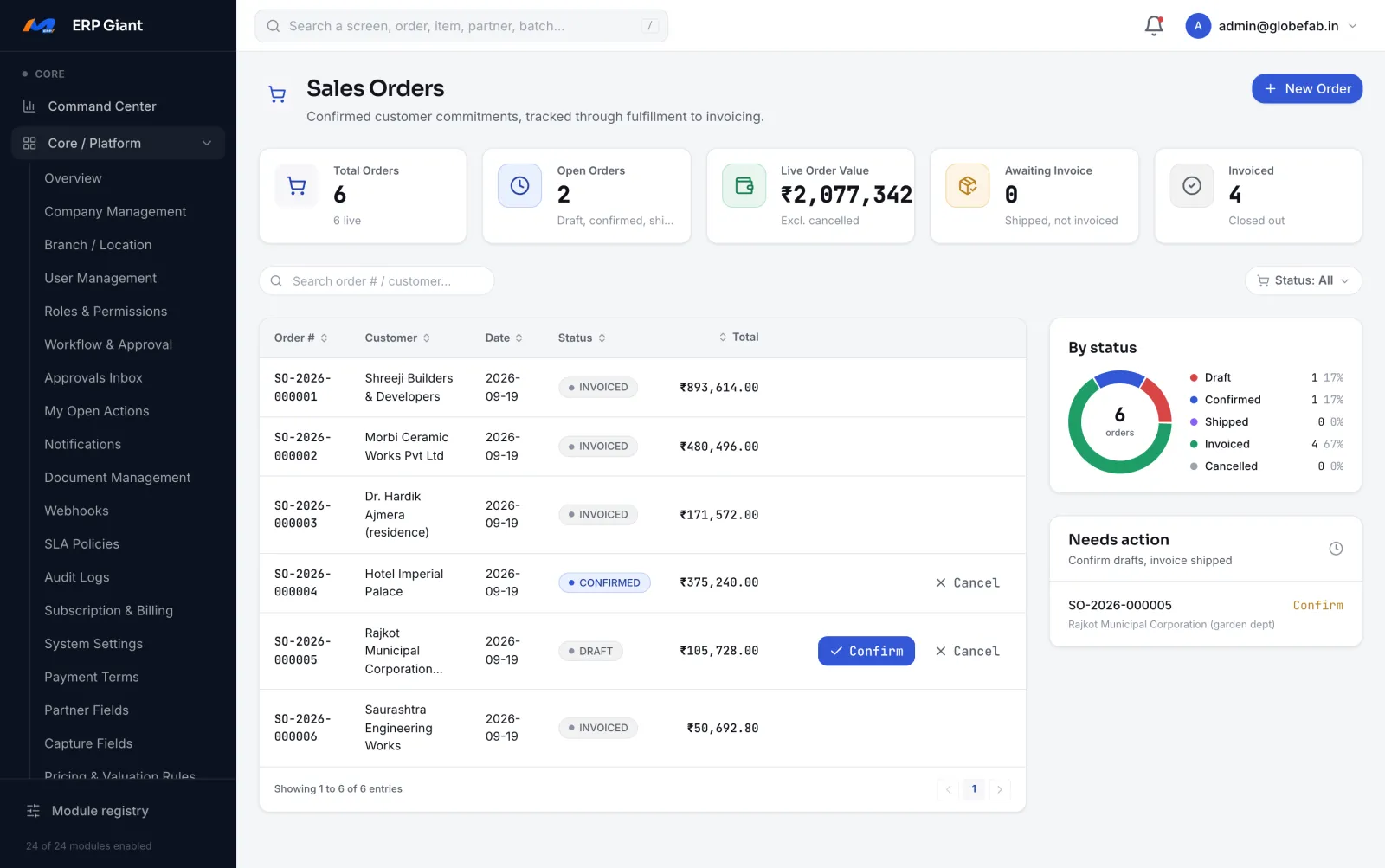Open the notifications bell icon
Image resolution: width=1385 pixels, height=868 pixels.
(1154, 26)
